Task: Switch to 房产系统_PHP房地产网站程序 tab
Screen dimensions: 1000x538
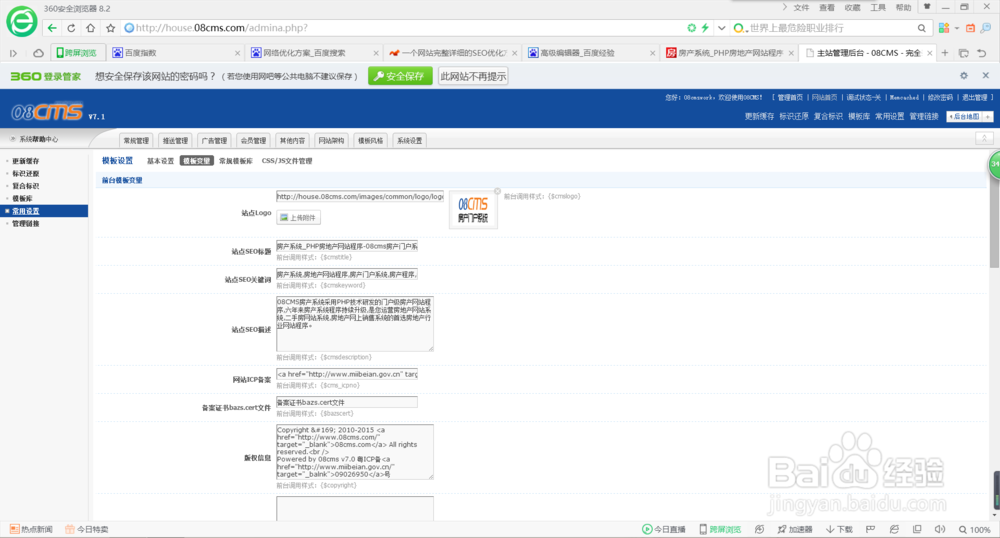Action: [x=730, y=53]
